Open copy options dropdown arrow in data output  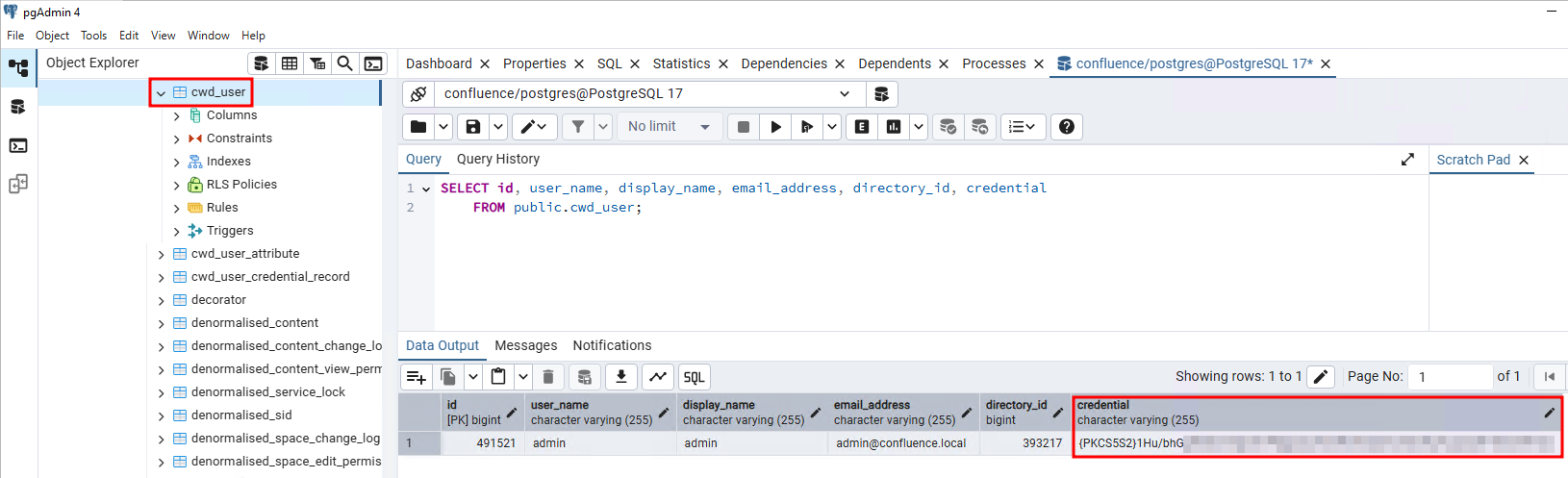click(472, 377)
